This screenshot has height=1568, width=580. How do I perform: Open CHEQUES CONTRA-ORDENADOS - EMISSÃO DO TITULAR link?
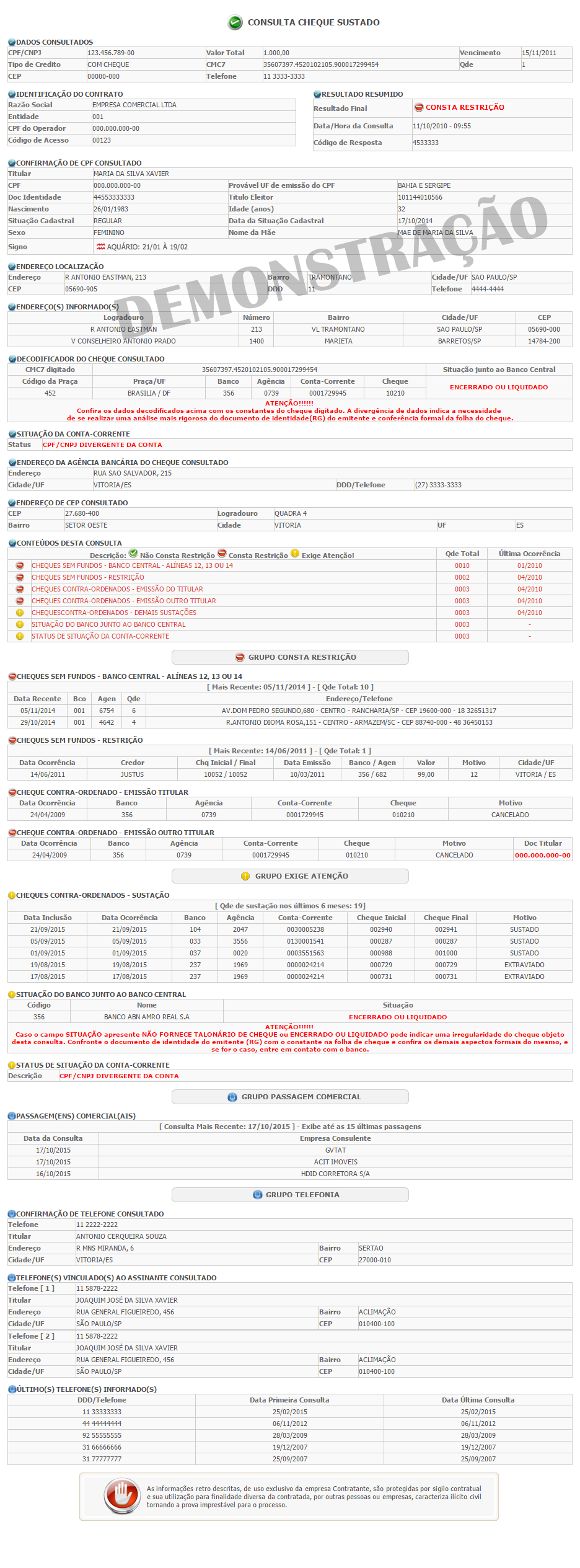tap(117, 589)
